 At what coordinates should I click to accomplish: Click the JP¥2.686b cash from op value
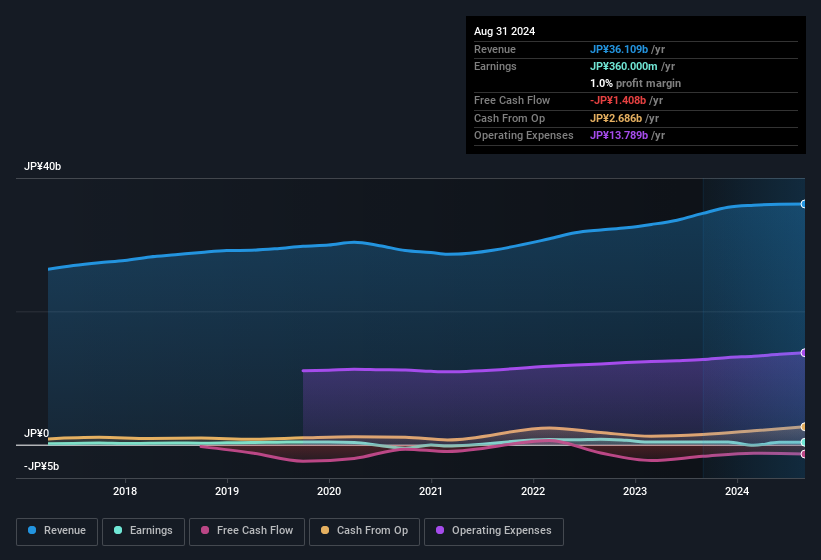click(x=616, y=118)
